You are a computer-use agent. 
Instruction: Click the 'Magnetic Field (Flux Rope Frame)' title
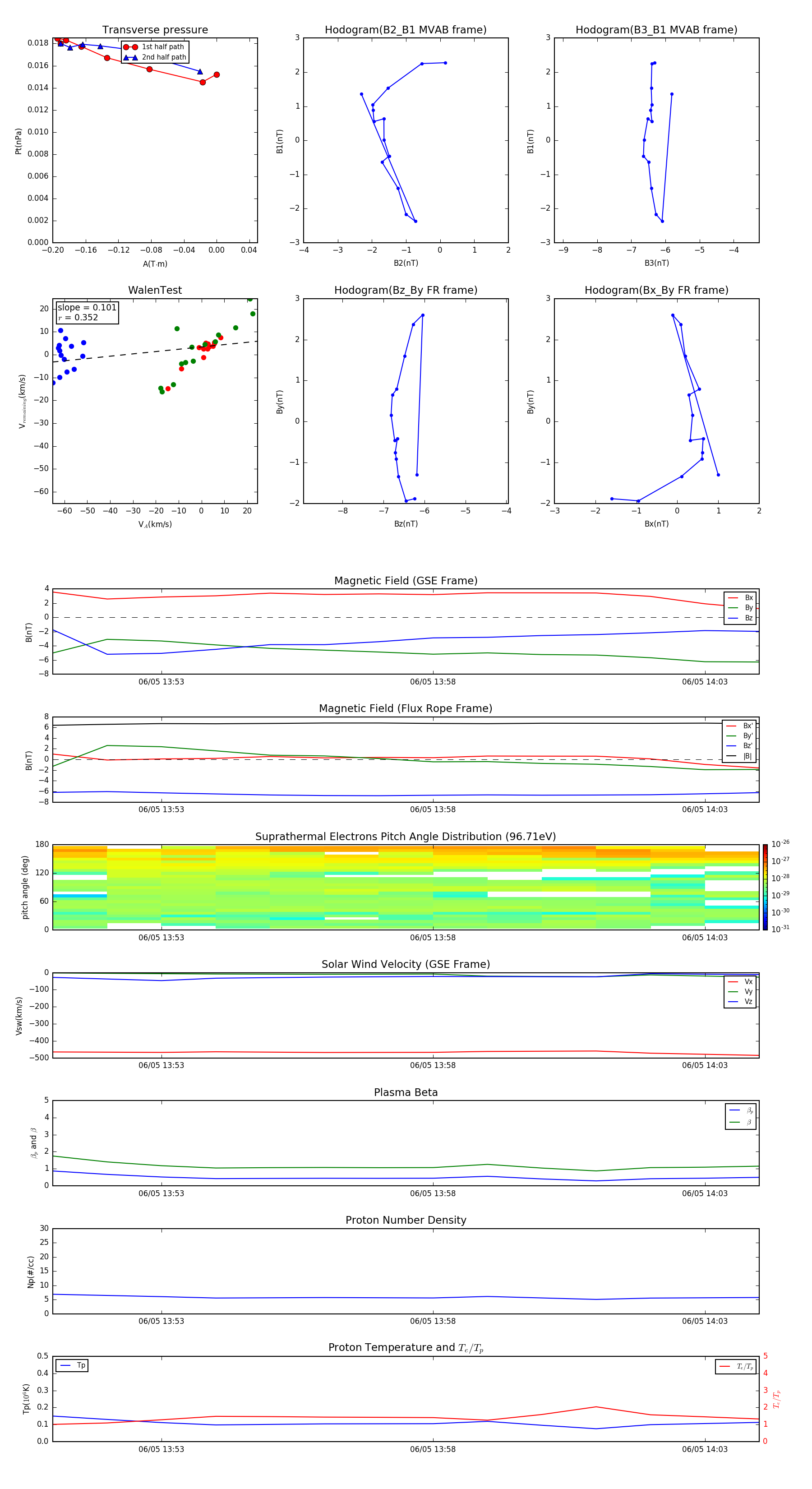click(x=406, y=709)
